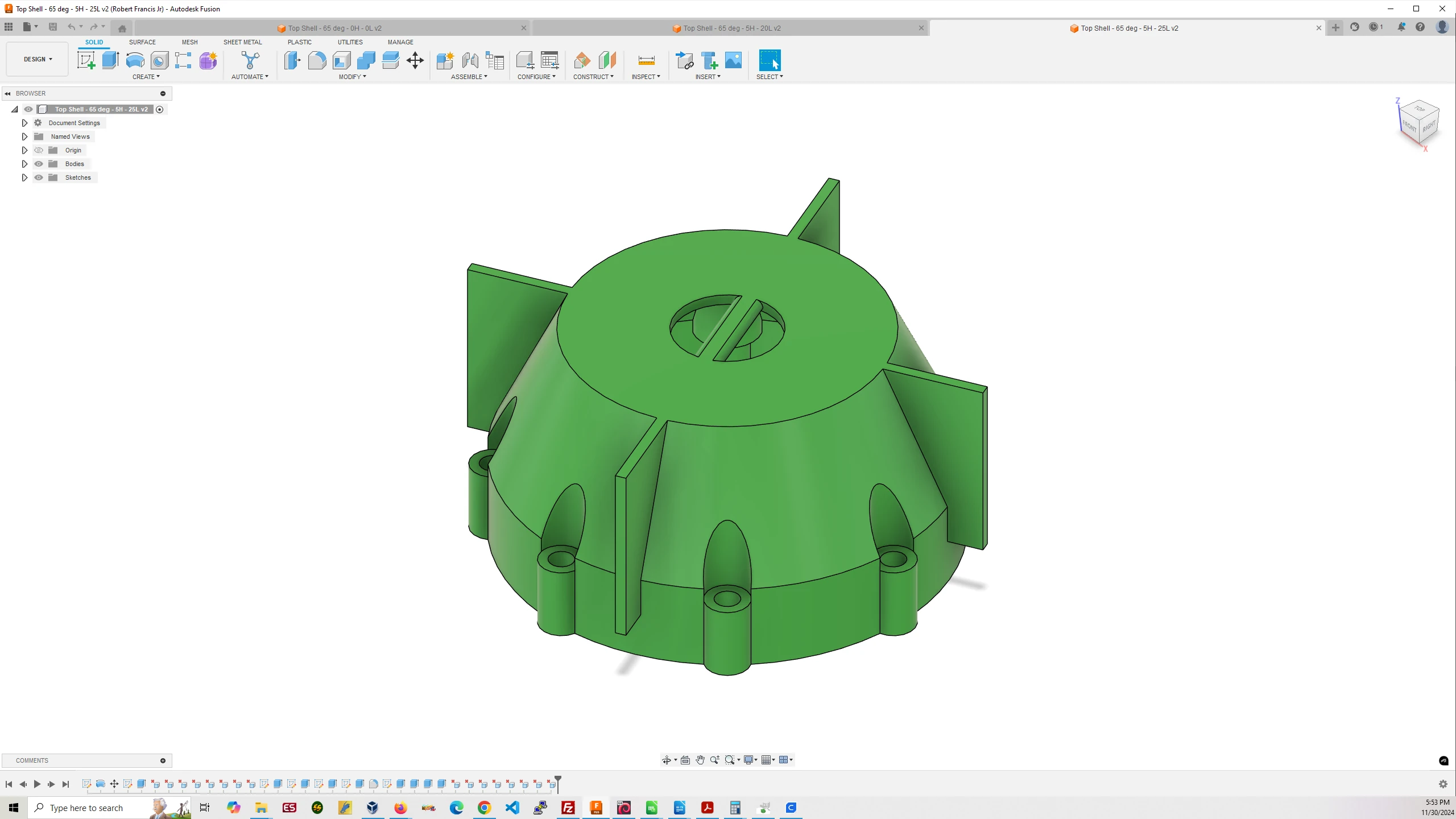Select the Create Form purple icon
Image resolution: width=1456 pixels, height=819 pixels.
tap(208, 60)
